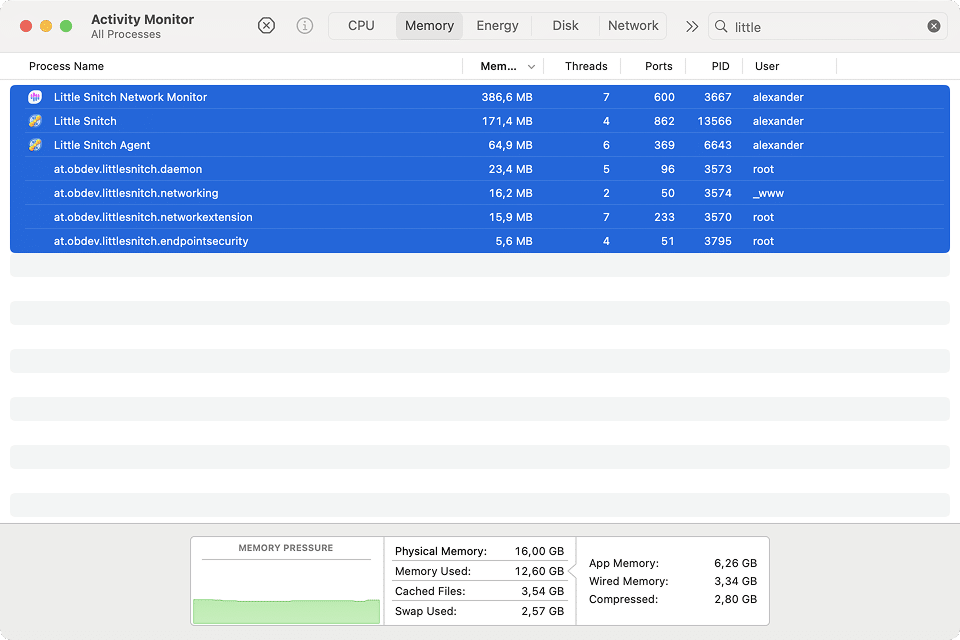
Task: Open process details with the Inspect (i) icon
Action: (x=304, y=25)
